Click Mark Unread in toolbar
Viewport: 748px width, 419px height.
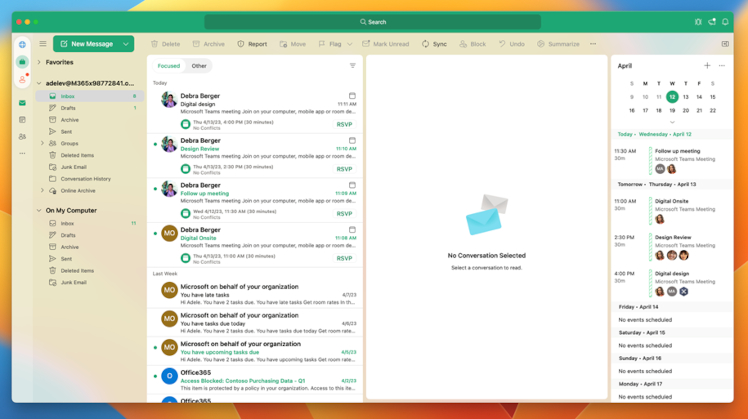(x=385, y=44)
